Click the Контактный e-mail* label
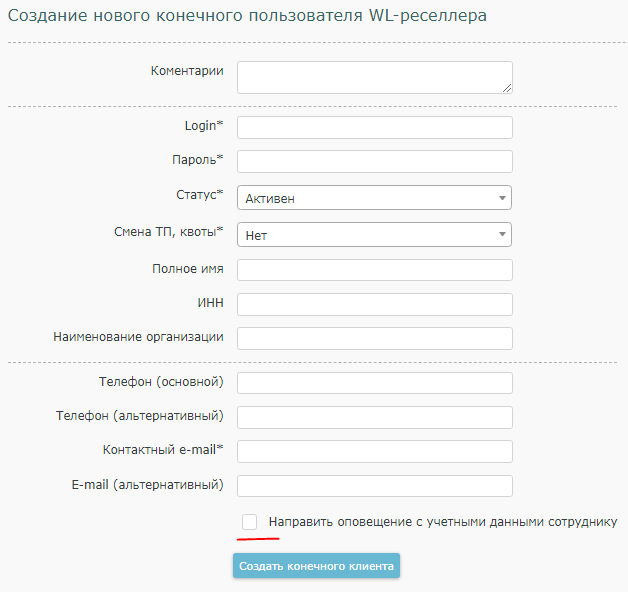This screenshot has width=628, height=592. click(163, 449)
